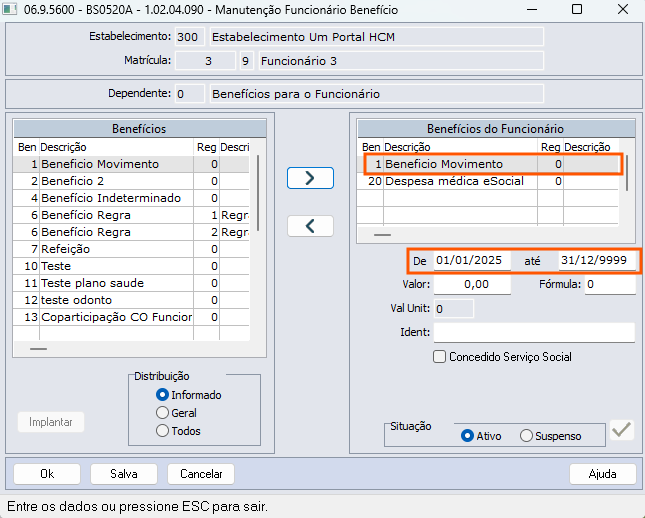Click the 'Funcionário 3' employee name field
Viewport: 645px width, 518px height.
(401, 61)
